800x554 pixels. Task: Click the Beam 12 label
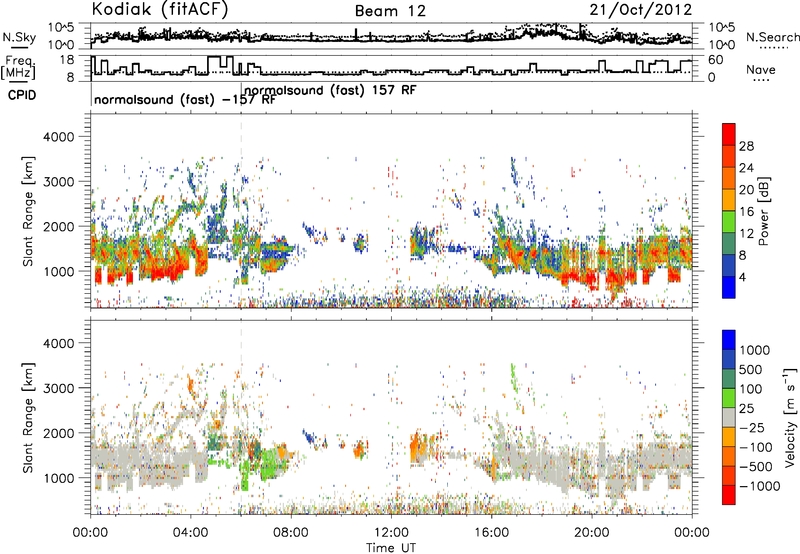(390, 11)
